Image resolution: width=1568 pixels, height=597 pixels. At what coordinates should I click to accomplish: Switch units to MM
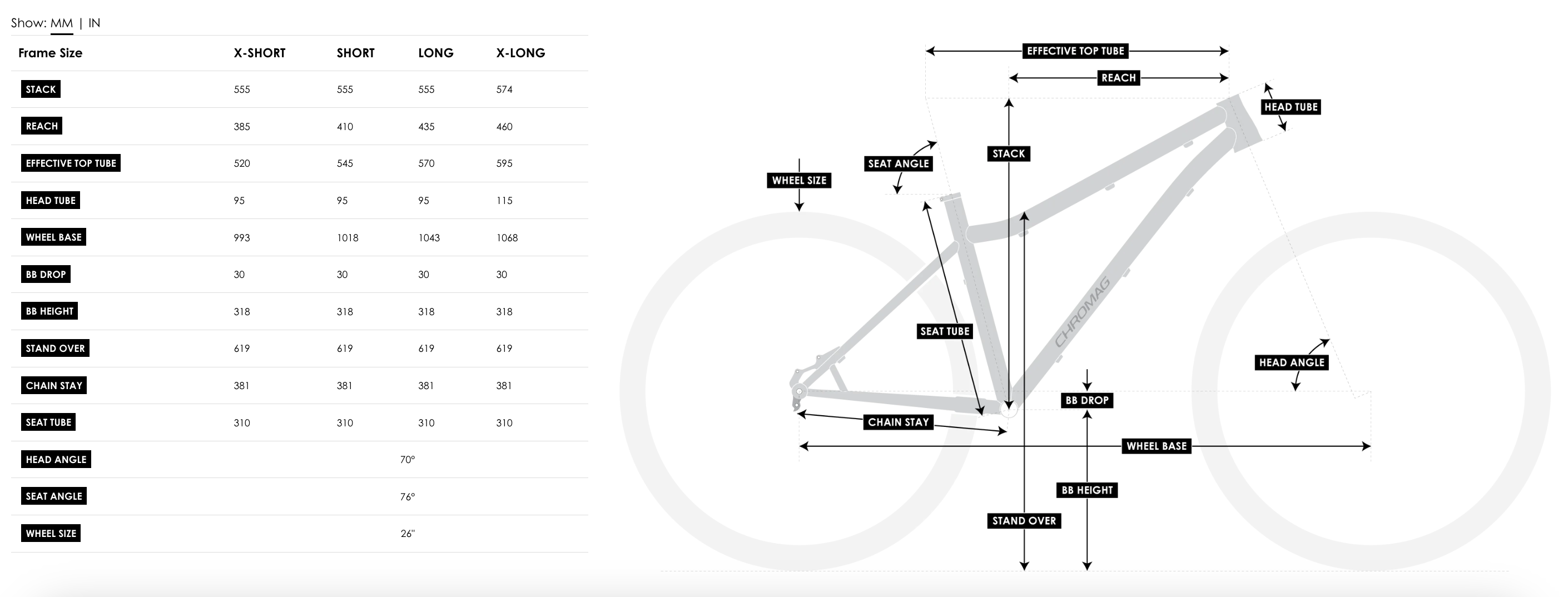click(x=62, y=23)
